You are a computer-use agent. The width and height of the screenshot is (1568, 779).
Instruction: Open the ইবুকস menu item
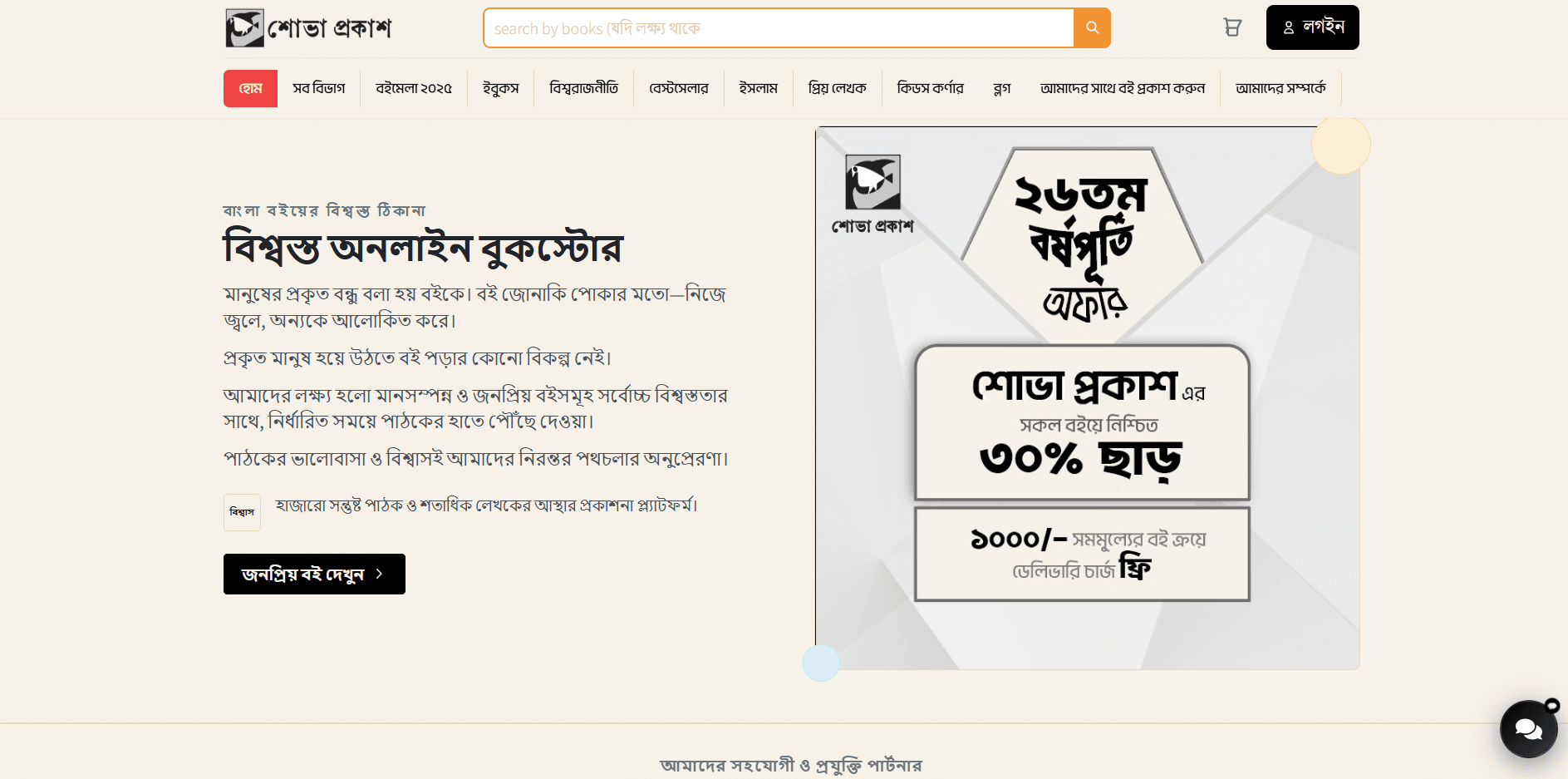[501, 89]
